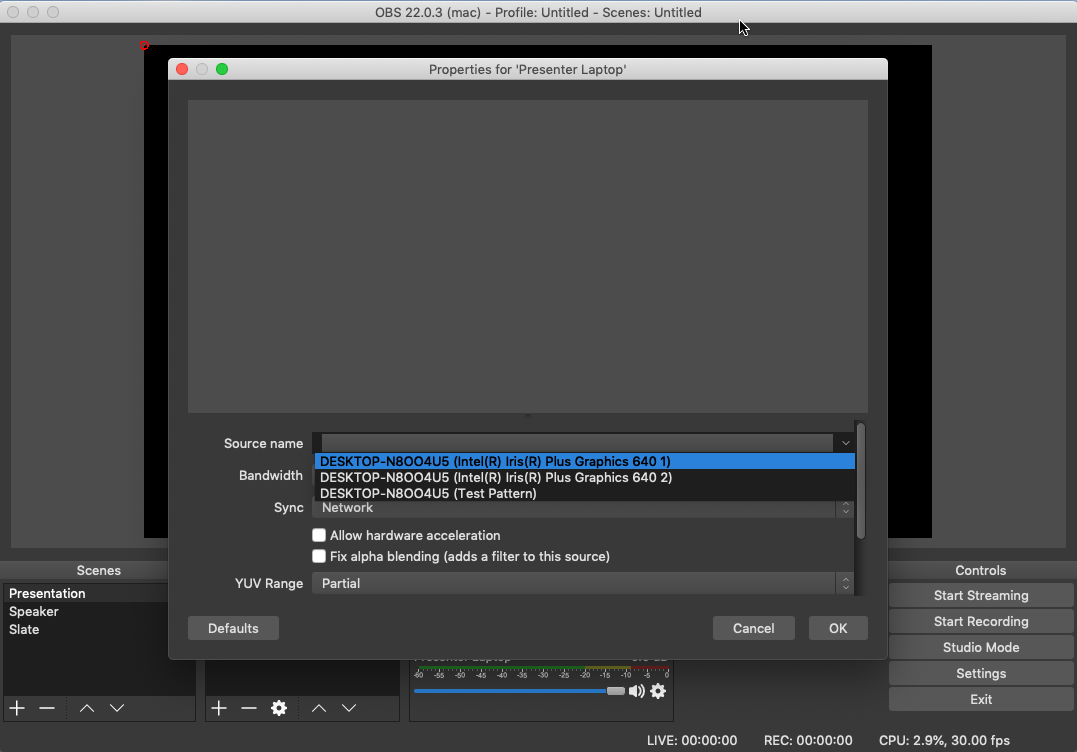Screen dimensions: 1077x752
Task: Mute audio with the speaker icon
Action: pyautogui.click(x=637, y=691)
